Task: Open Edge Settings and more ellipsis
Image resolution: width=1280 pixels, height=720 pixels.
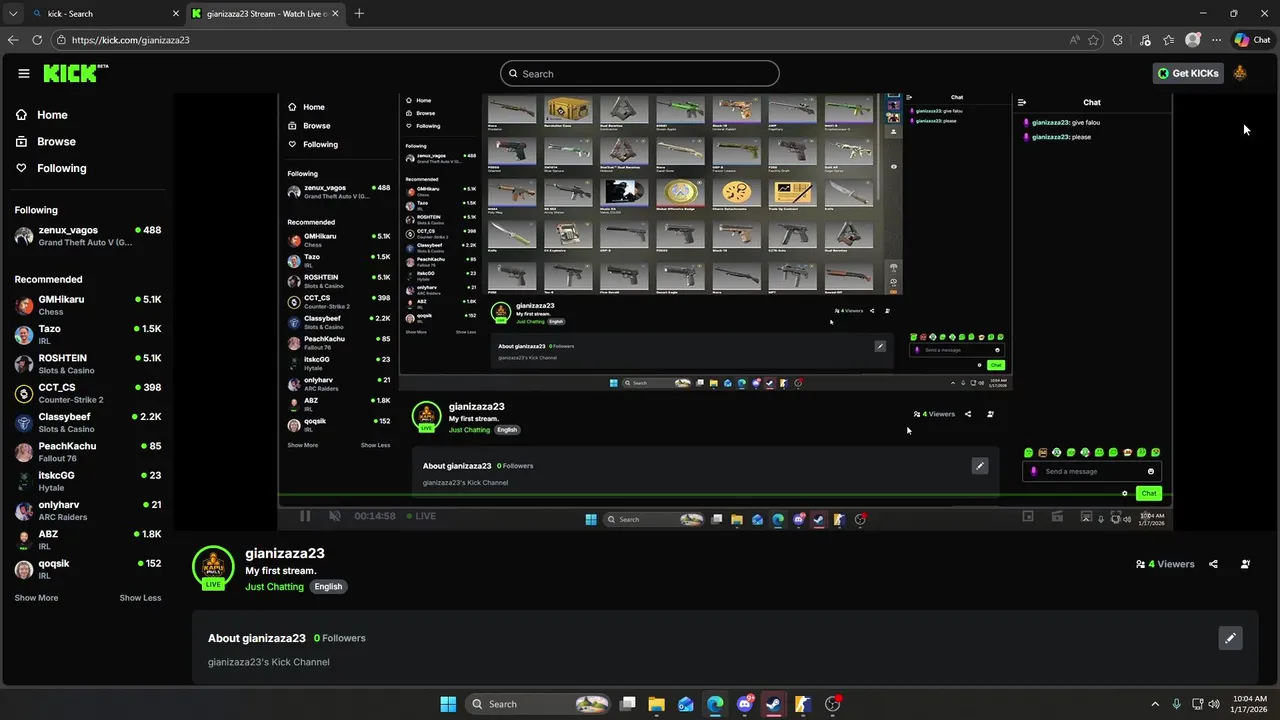Action: [x=1216, y=40]
